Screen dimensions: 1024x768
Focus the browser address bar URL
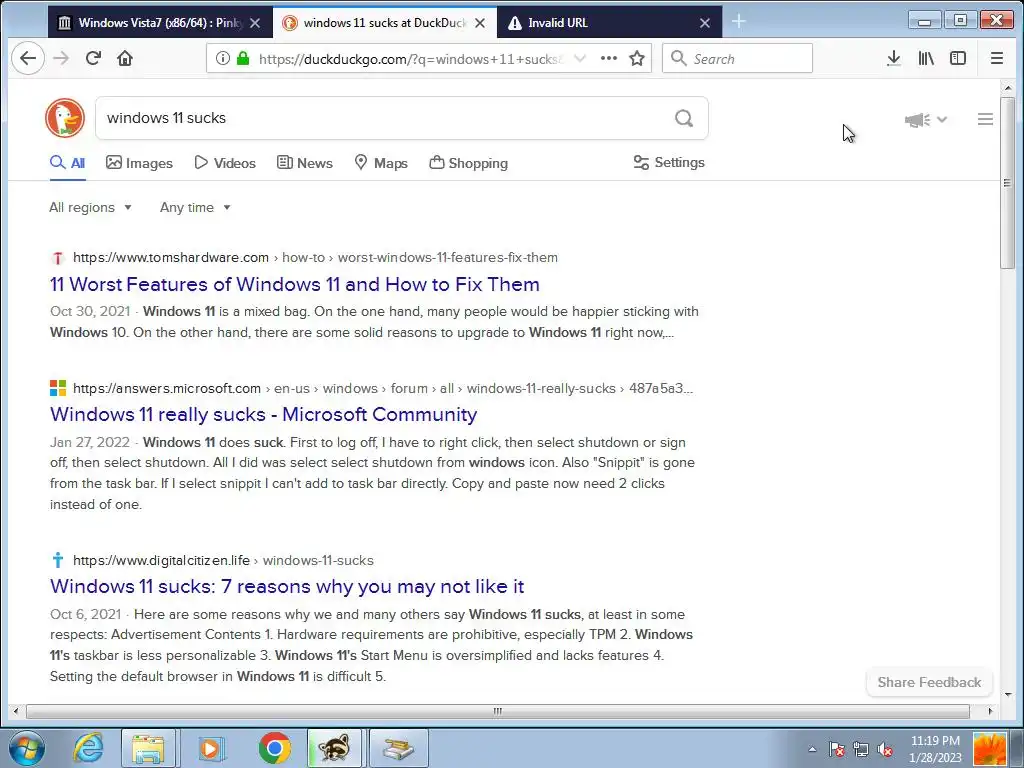click(x=409, y=59)
